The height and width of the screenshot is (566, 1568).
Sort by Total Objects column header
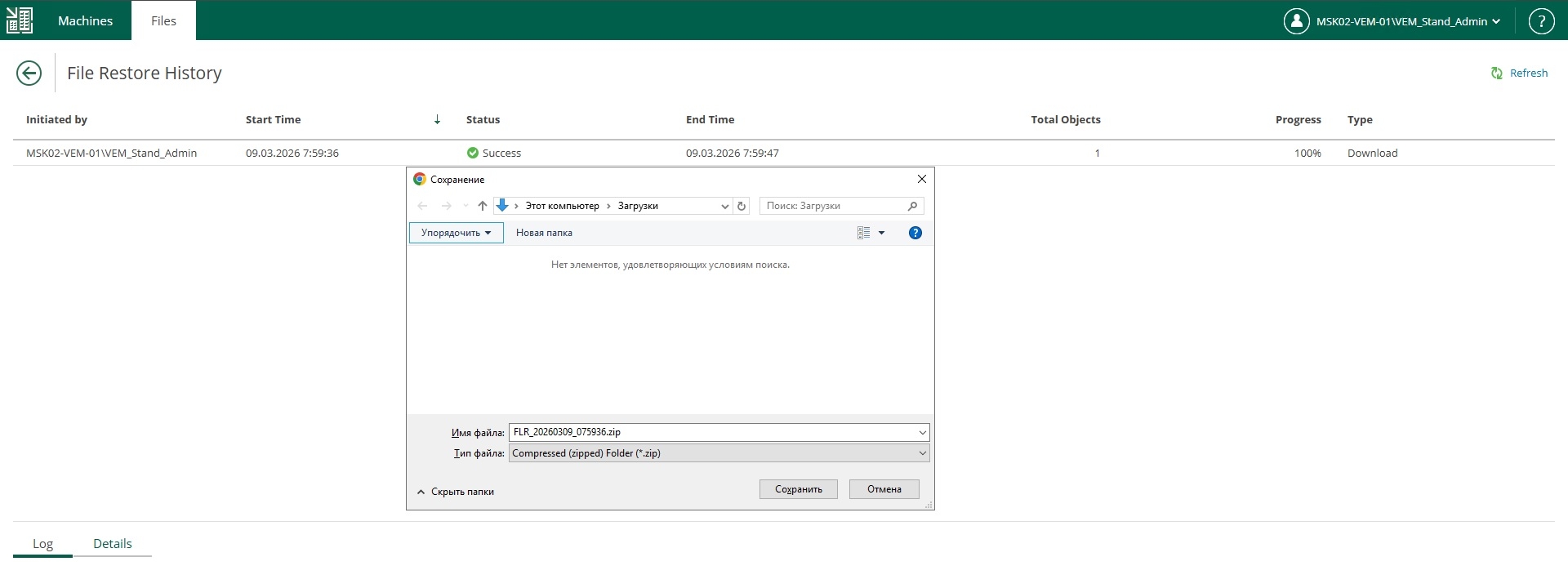[x=1066, y=119]
